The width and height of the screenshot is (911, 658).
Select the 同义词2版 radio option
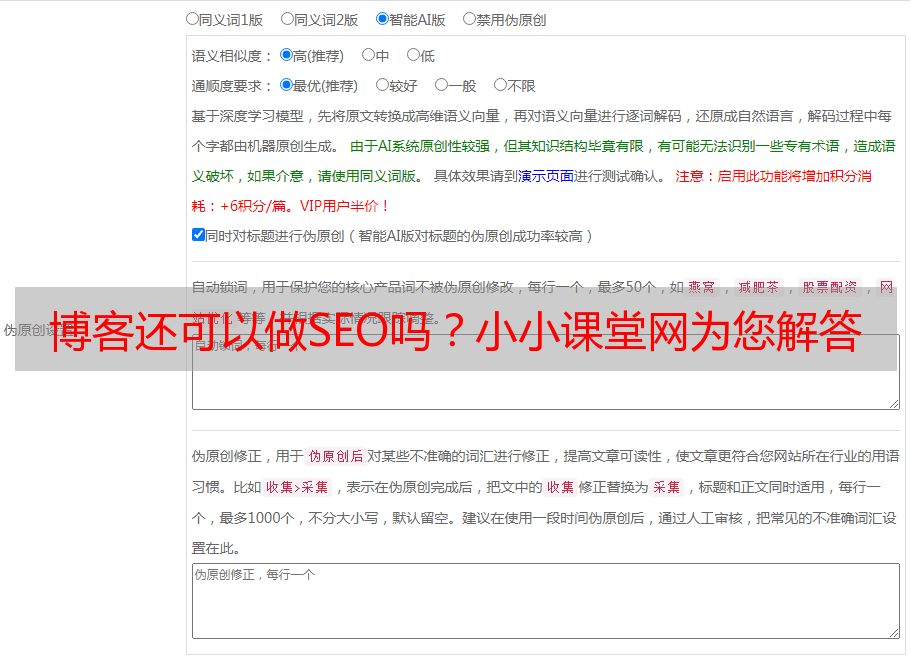pos(287,19)
